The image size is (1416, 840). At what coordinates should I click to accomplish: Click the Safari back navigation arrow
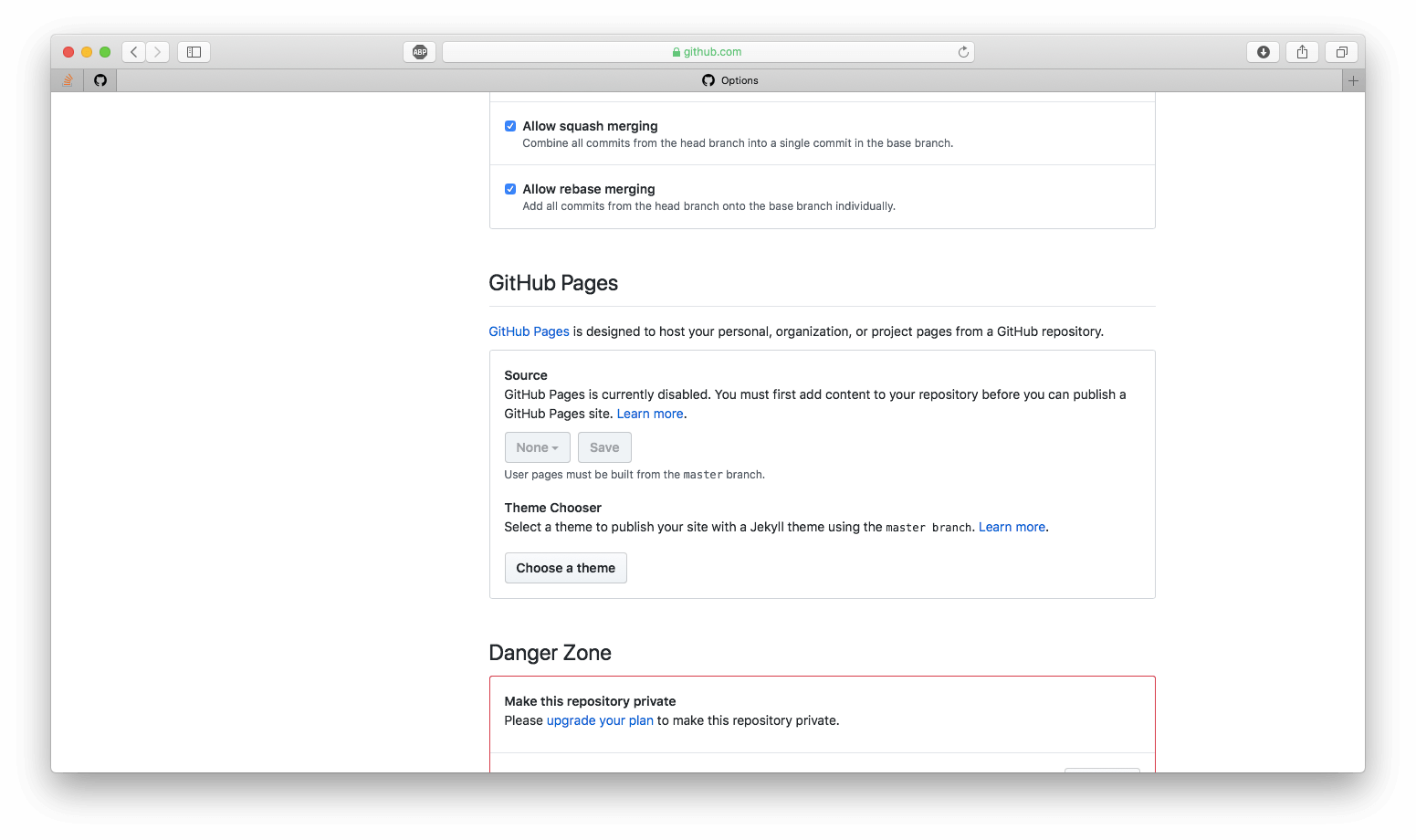point(134,52)
